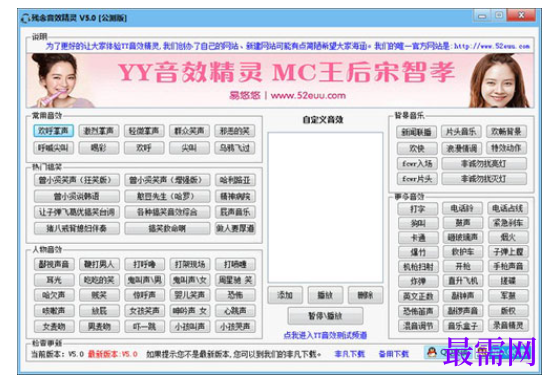Play the 周星驰 笑 effect

(x=235, y=280)
